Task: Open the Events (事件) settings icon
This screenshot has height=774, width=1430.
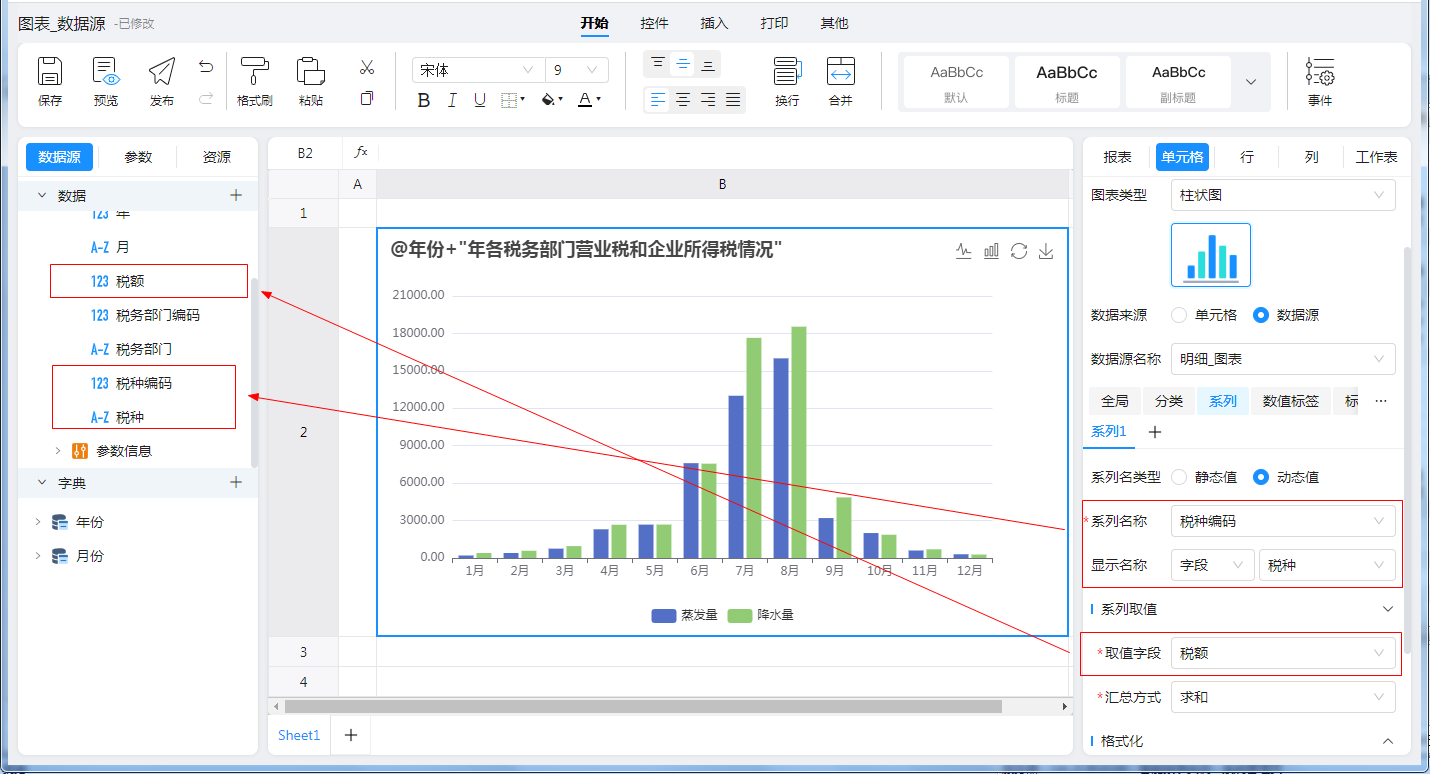Action: [x=1319, y=72]
